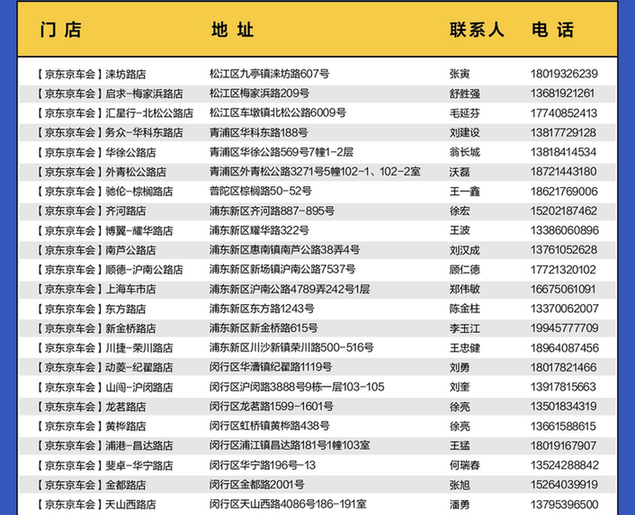Select the contact name 刘建设
Screen dimensions: 635x515
[x=465, y=132]
